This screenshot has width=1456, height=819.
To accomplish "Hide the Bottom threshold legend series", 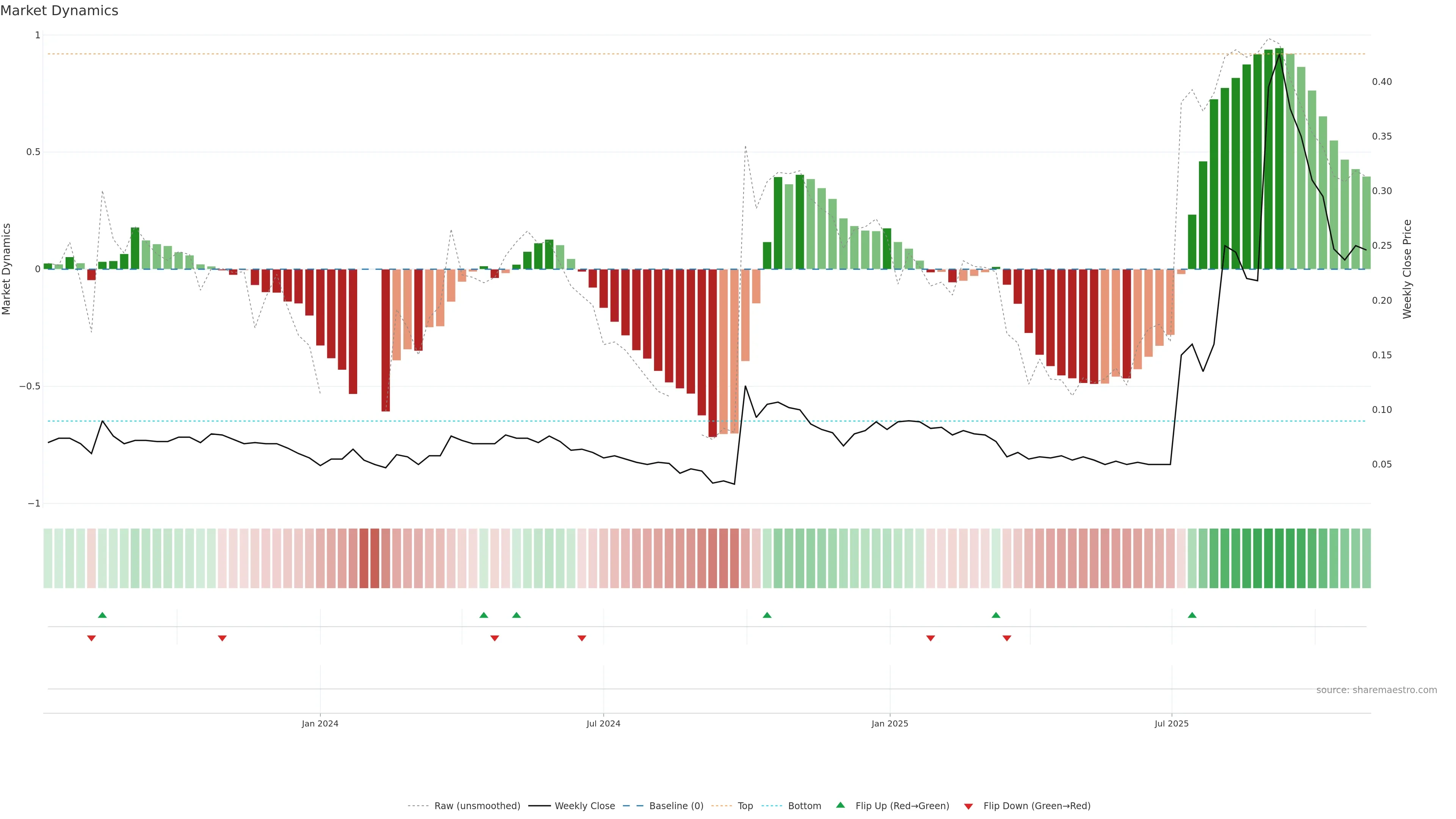I will tap(804, 806).
